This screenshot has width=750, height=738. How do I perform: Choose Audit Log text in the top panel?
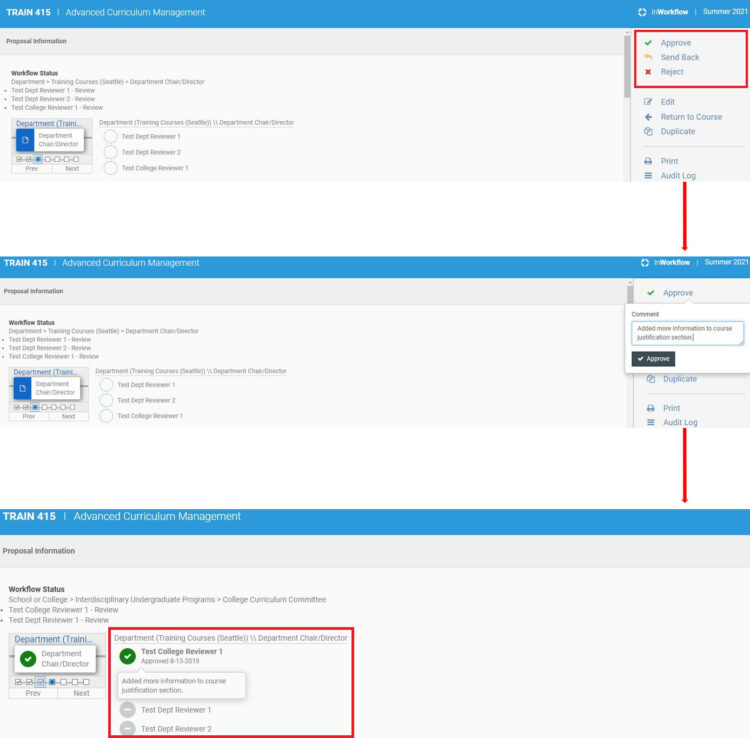(x=678, y=176)
